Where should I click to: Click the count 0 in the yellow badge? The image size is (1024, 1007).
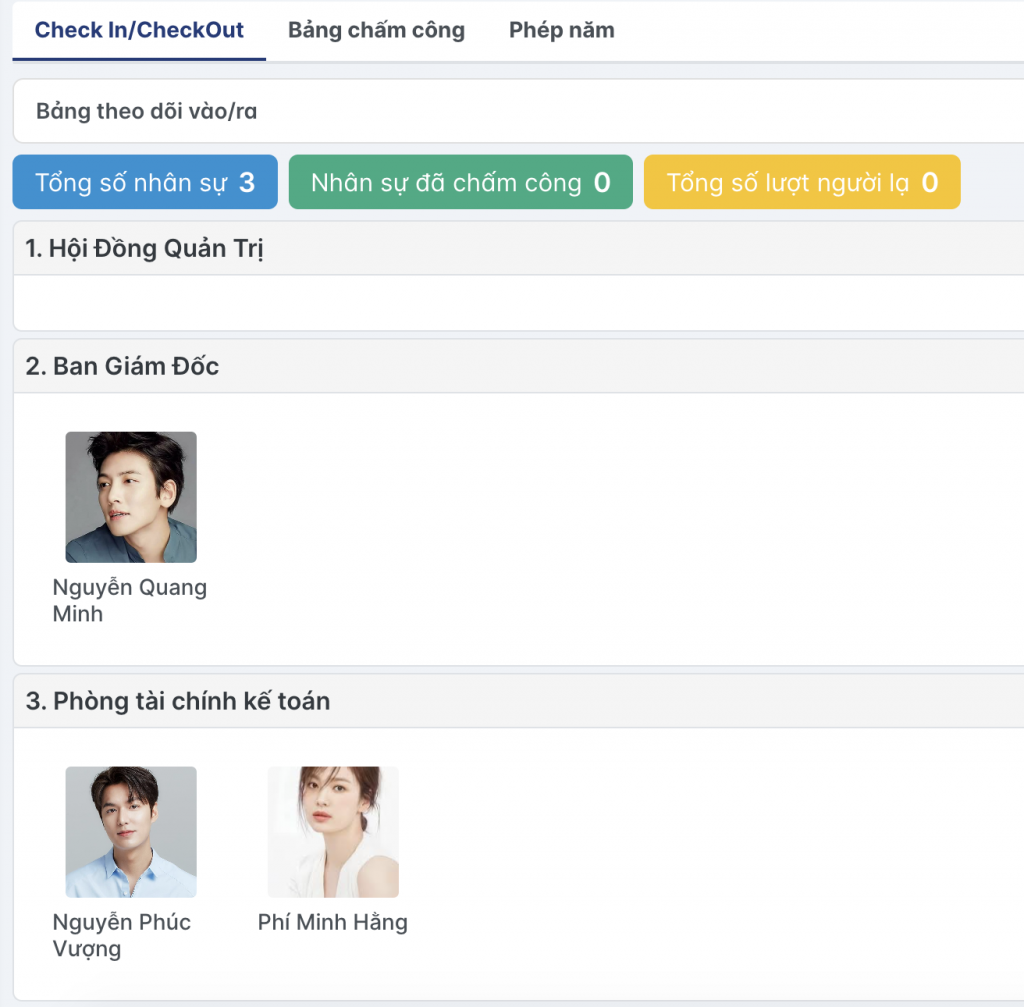pos(930,183)
